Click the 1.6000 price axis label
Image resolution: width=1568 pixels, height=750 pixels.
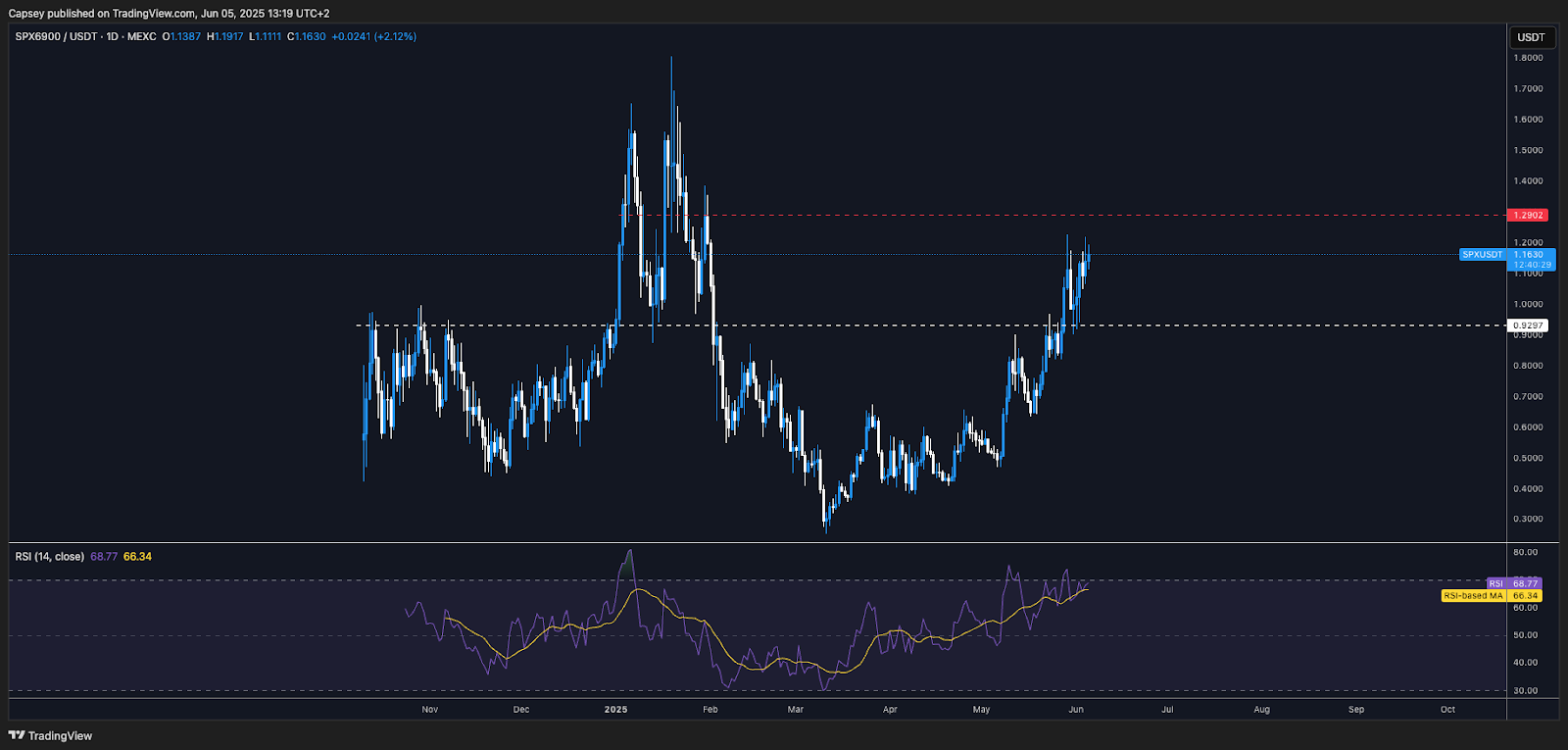(x=1528, y=120)
